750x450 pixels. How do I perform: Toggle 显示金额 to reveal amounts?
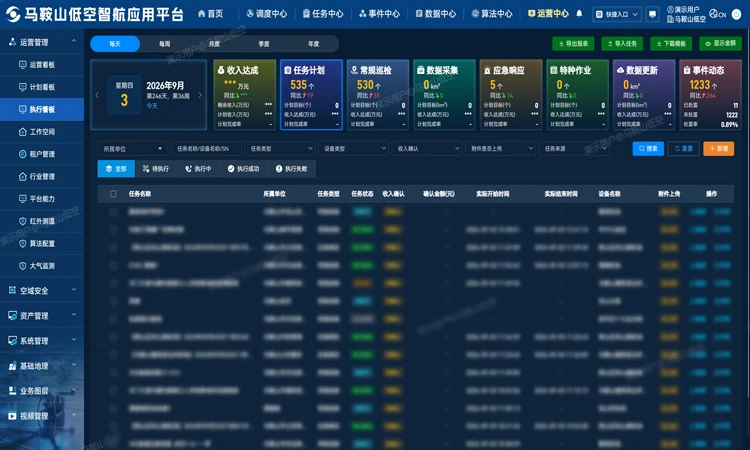click(x=720, y=44)
